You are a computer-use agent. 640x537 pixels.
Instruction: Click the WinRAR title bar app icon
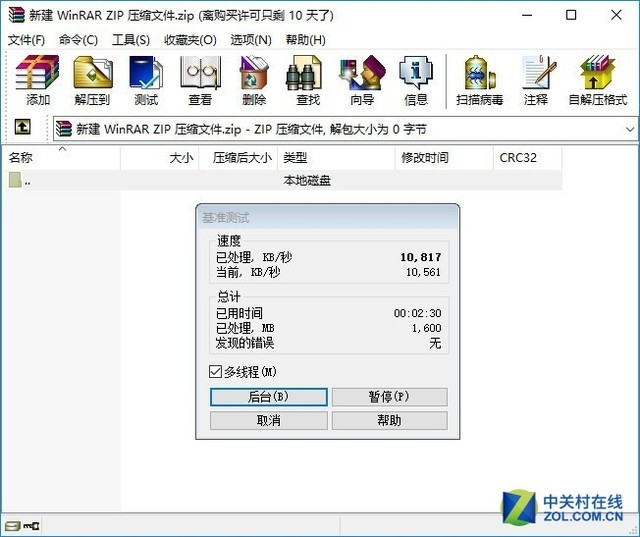(x=16, y=15)
